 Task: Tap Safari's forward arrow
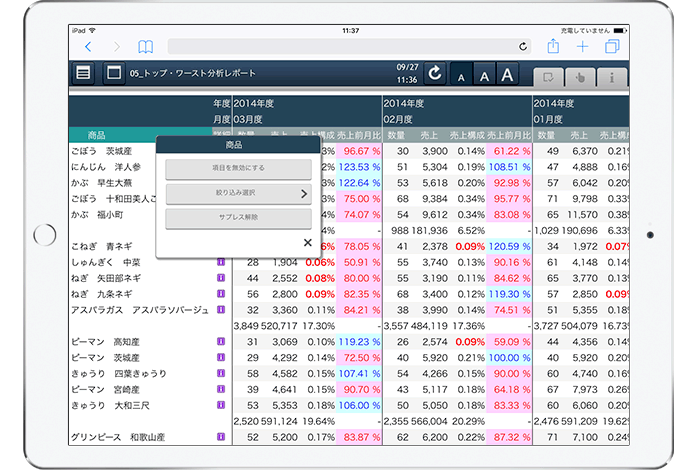[x=117, y=46]
